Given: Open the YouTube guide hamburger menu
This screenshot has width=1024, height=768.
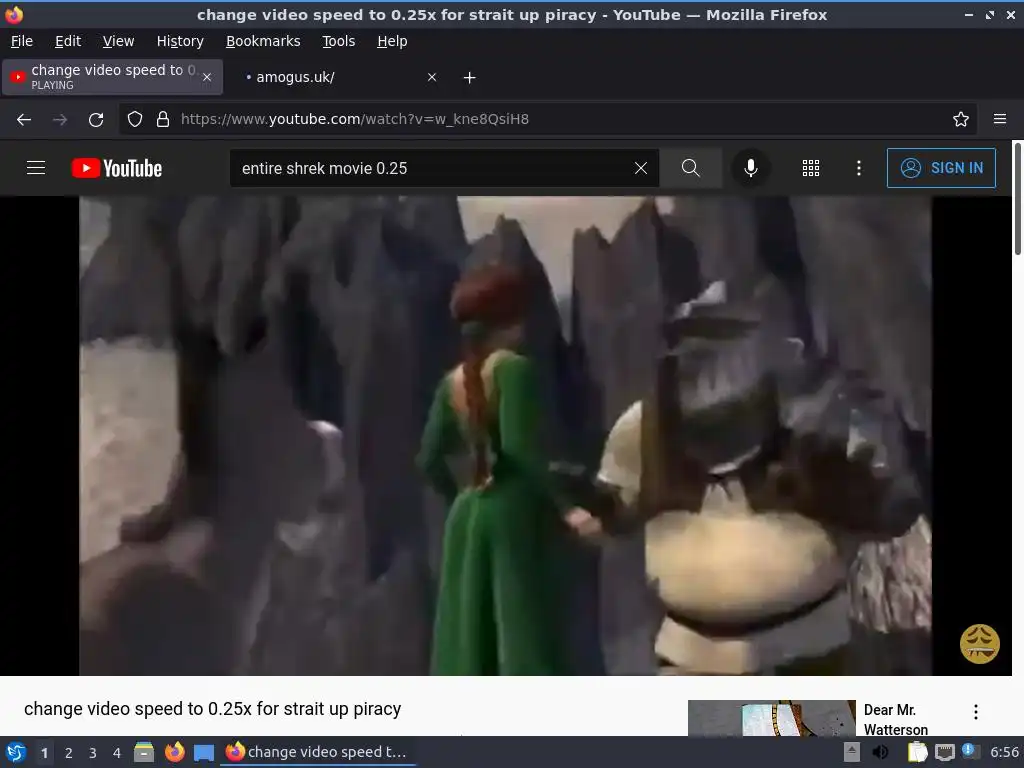Looking at the screenshot, I should point(36,168).
